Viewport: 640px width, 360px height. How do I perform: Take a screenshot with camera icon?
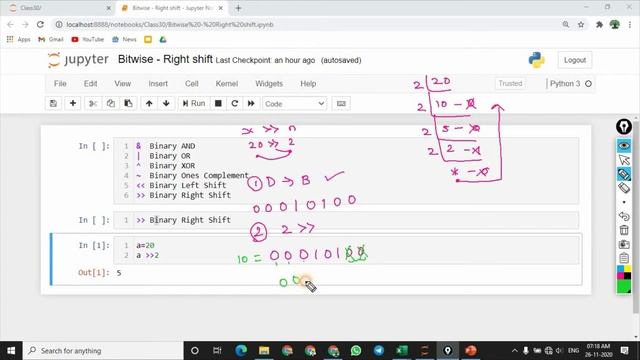[x=624, y=244]
